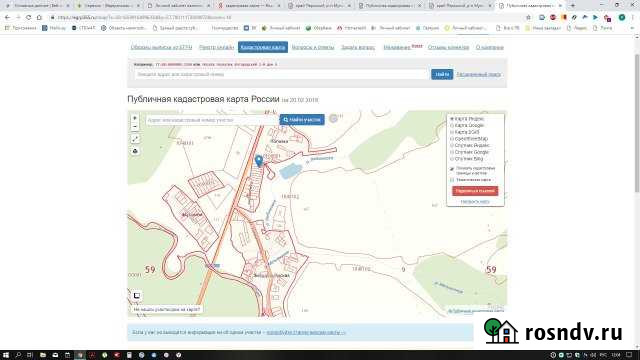
Task: Switch to the last open browser tab
Action: pos(529,6)
